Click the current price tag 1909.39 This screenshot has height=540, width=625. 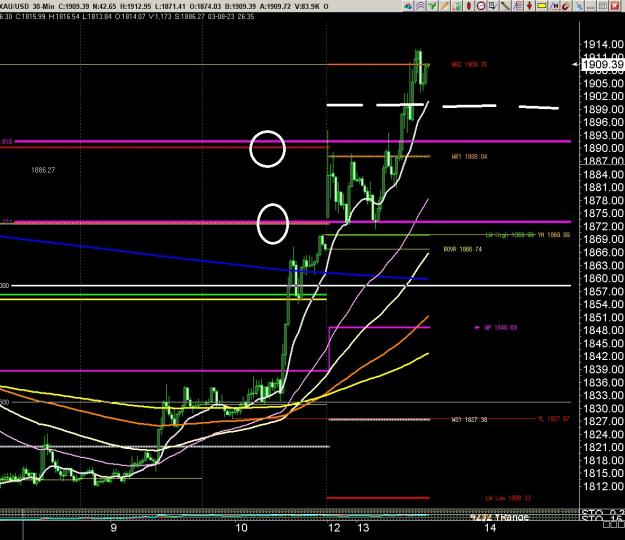(x=603, y=64)
